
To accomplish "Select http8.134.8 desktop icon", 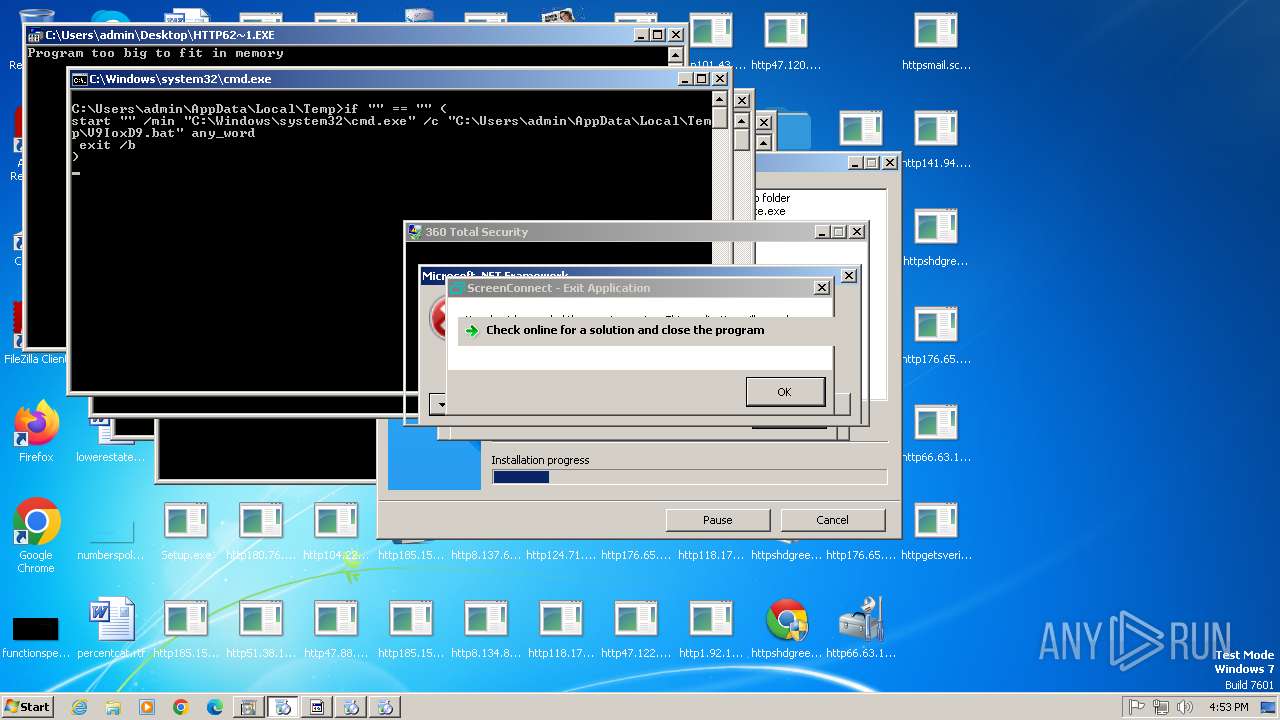I will click(x=486, y=630).
